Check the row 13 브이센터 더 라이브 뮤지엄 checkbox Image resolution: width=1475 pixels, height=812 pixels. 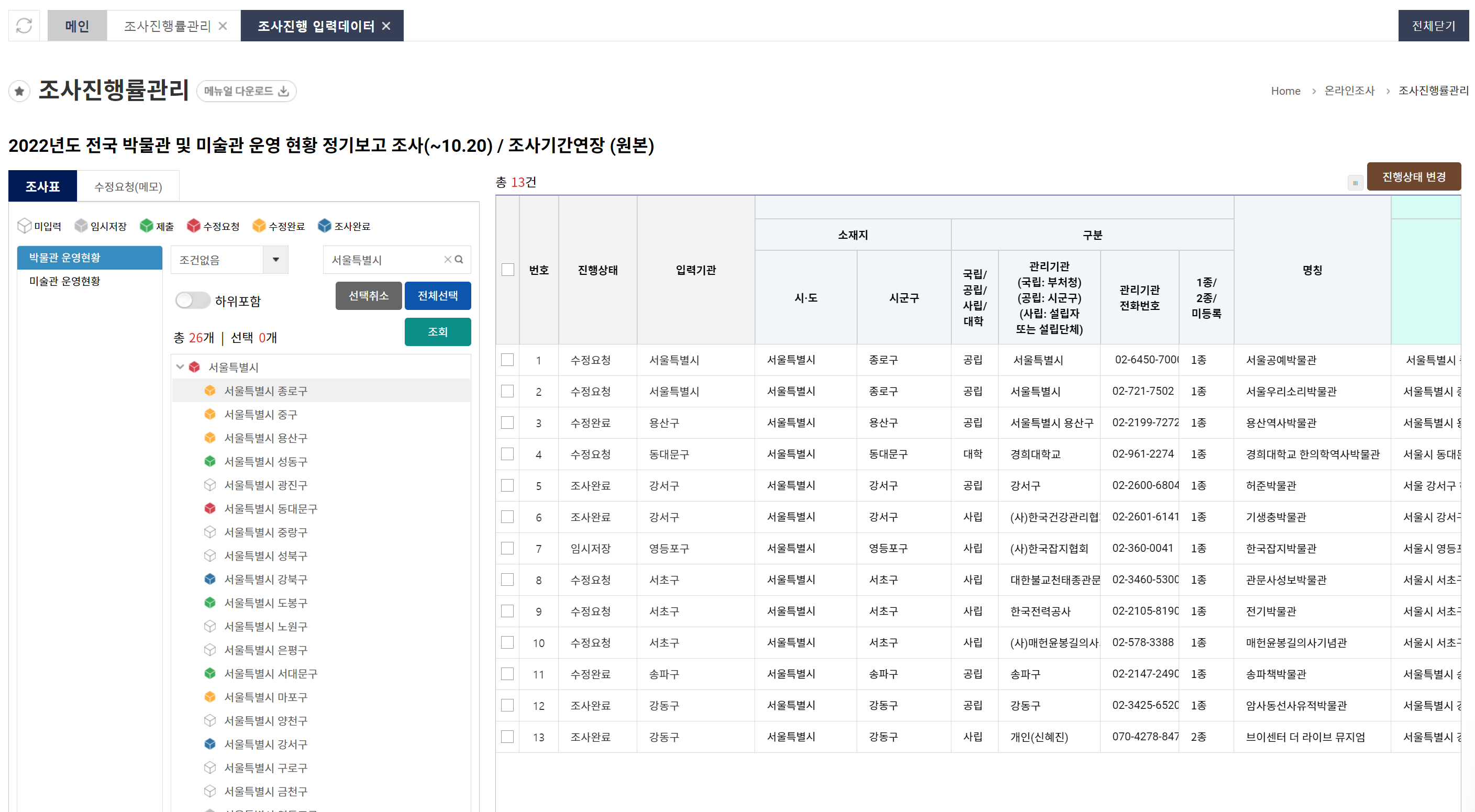(x=507, y=737)
